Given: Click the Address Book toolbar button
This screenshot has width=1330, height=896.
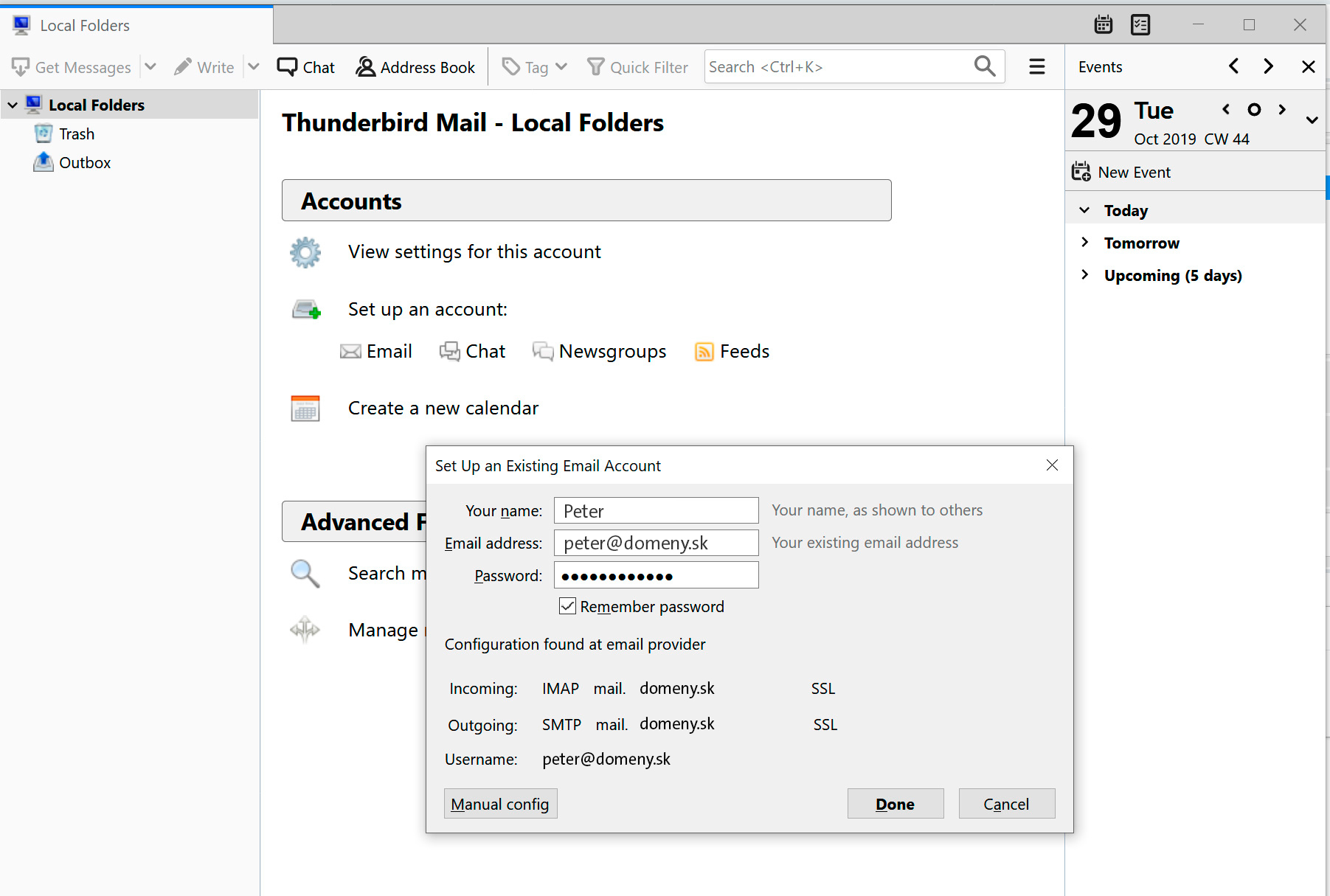Looking at the screenshot, I should [x=415, y=67].
